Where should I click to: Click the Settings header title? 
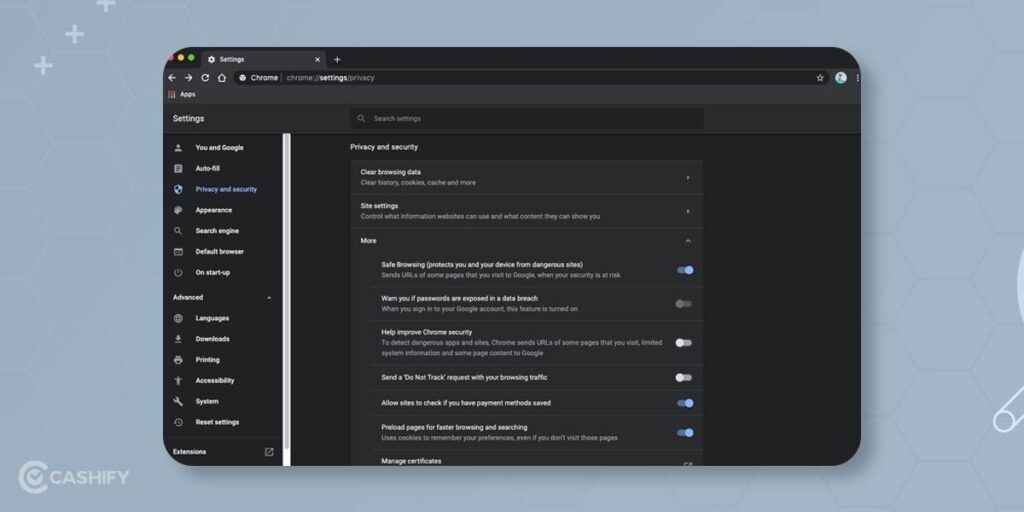188,118
